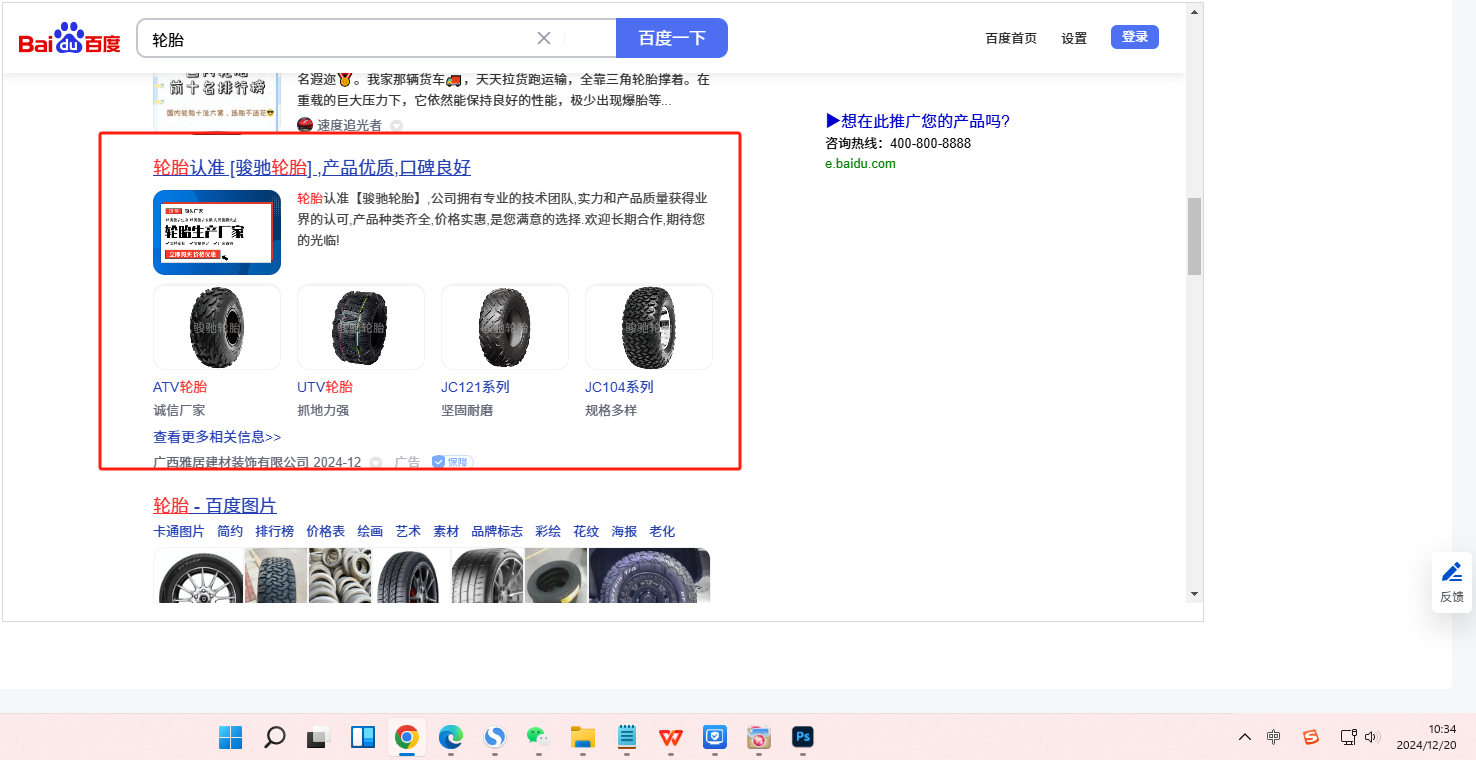This screenshot has height=760, width=1476.
Task: Expand 查看更多相关信息>> link
Action: pos(217,437)
